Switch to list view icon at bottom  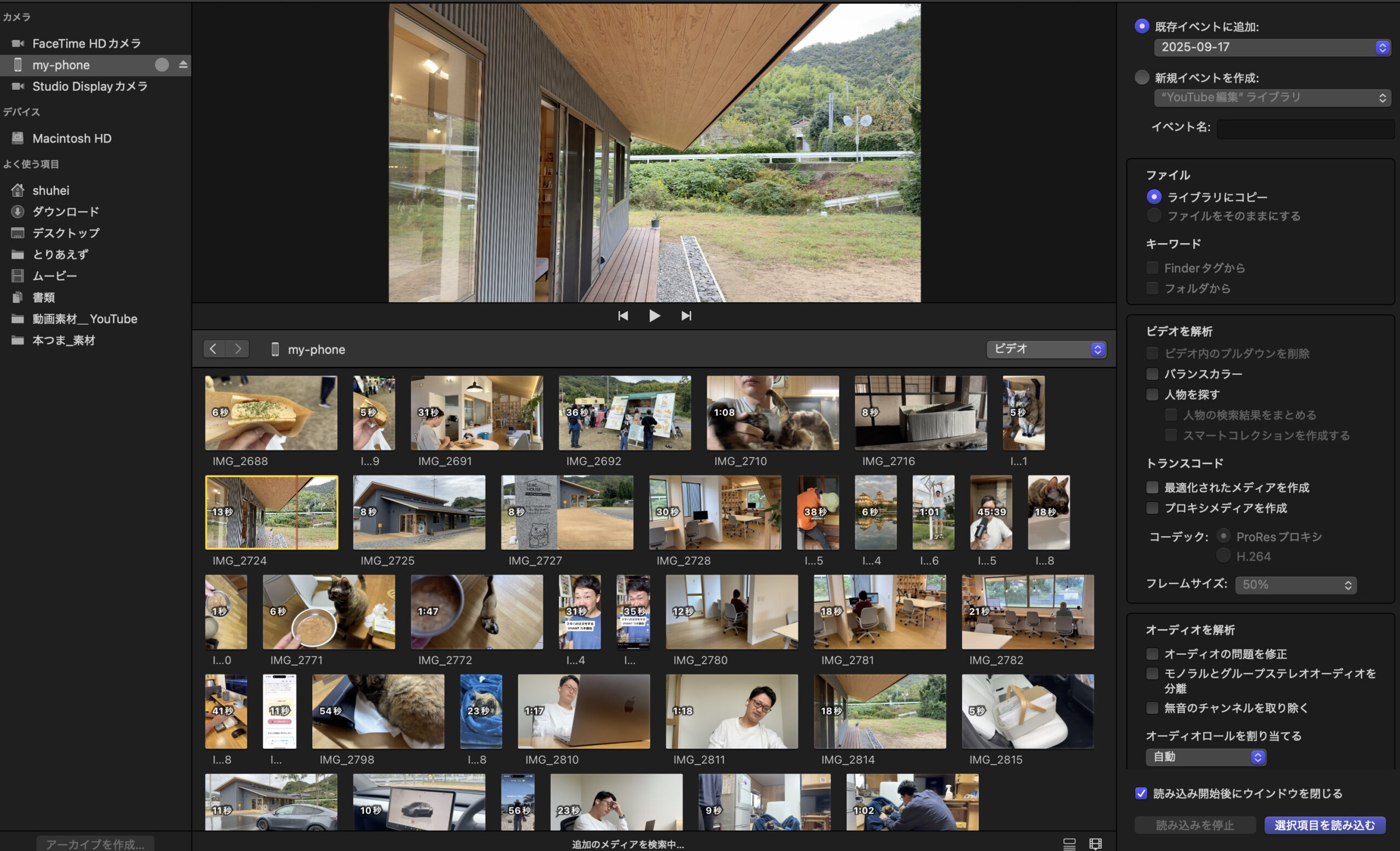coord(1069,843)
